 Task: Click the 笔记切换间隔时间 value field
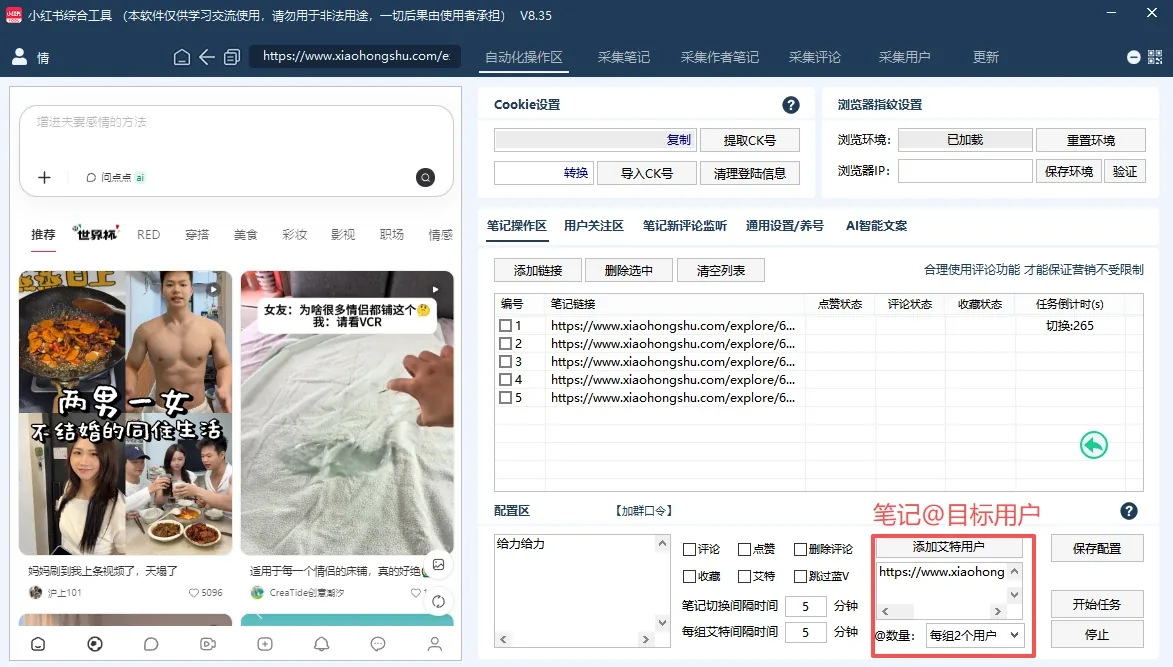(806, 606)
